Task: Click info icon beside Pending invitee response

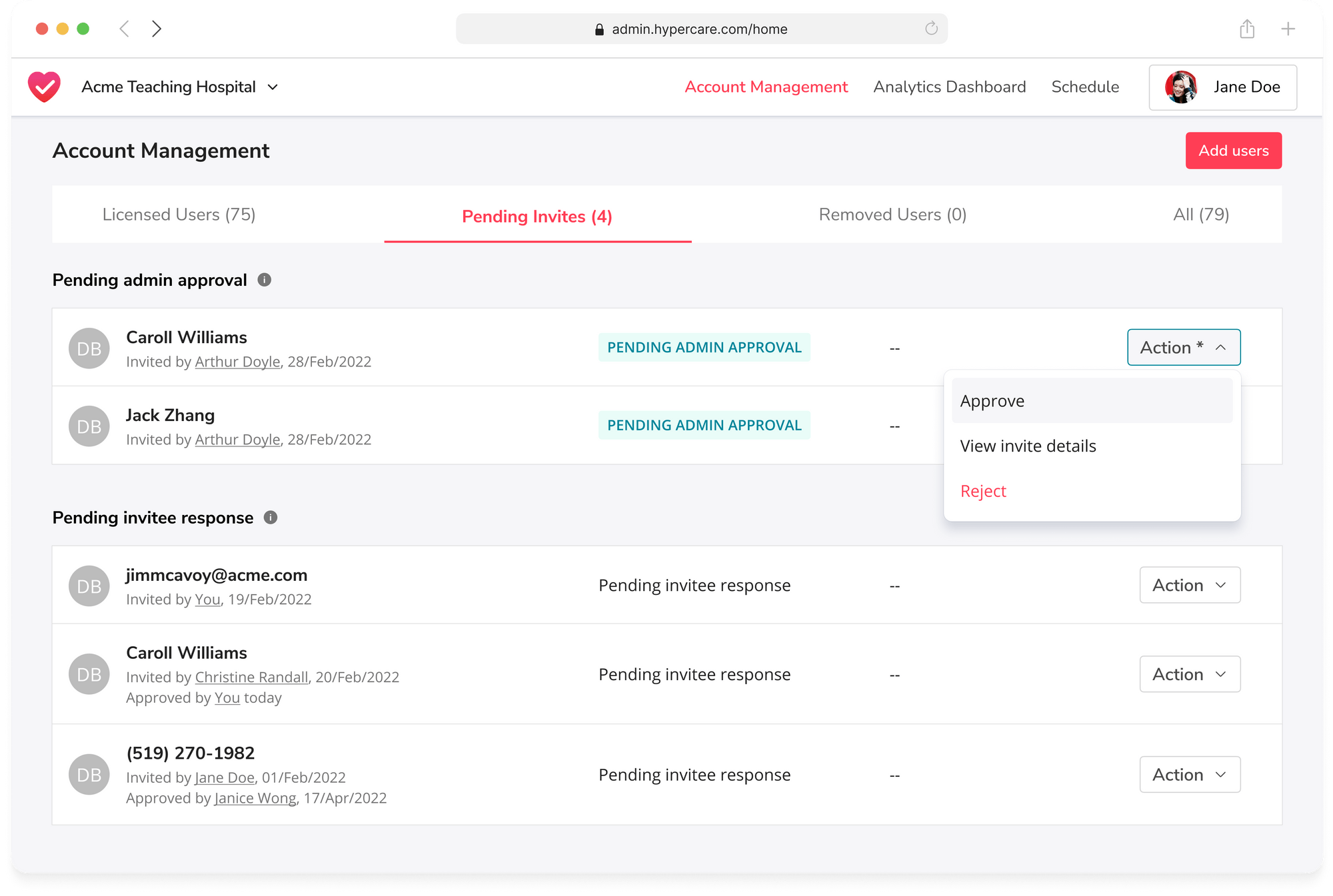Action: pos(271,518)
